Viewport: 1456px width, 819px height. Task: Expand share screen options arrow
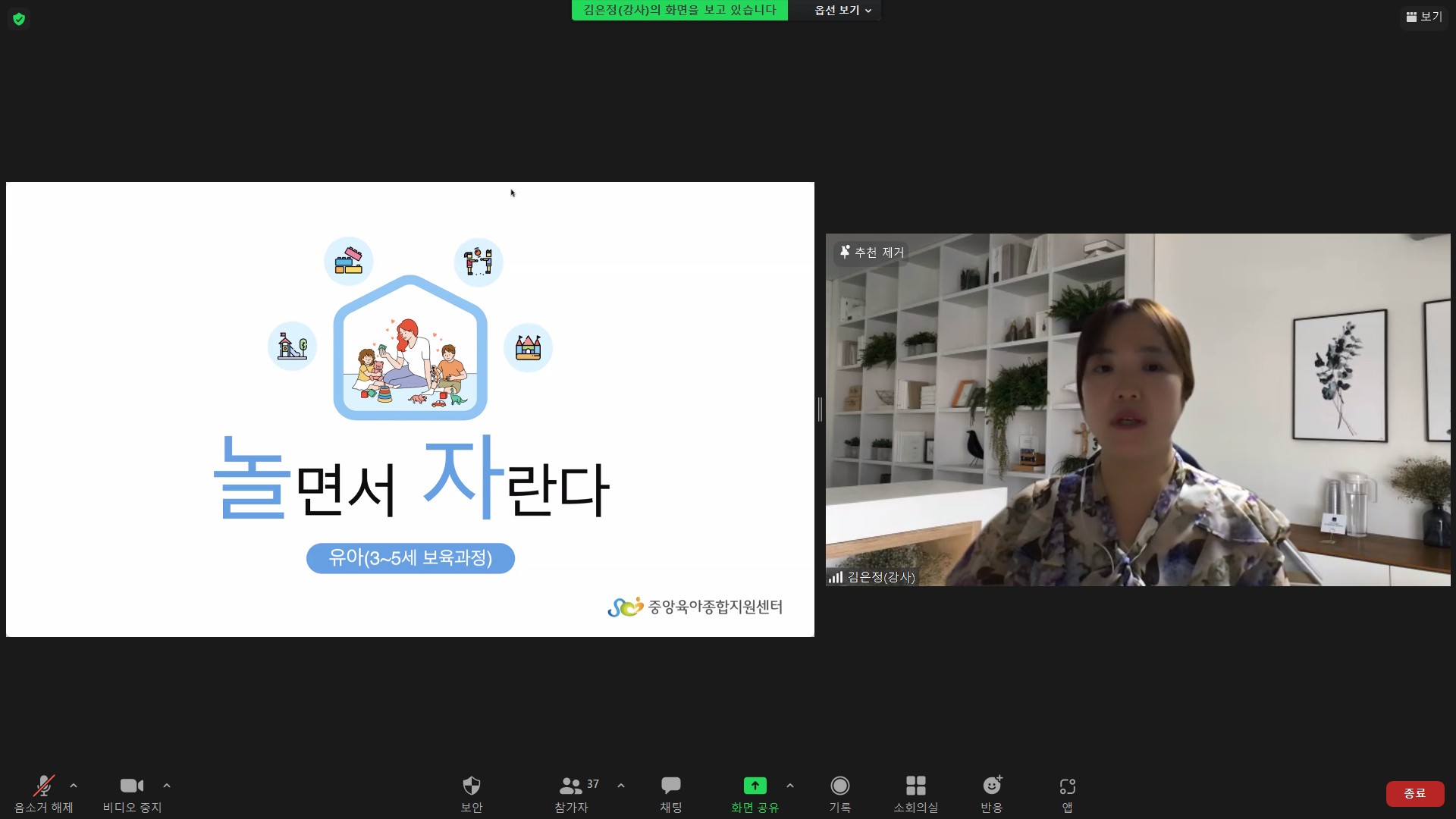pyautogui.click(x=790, y=786)
